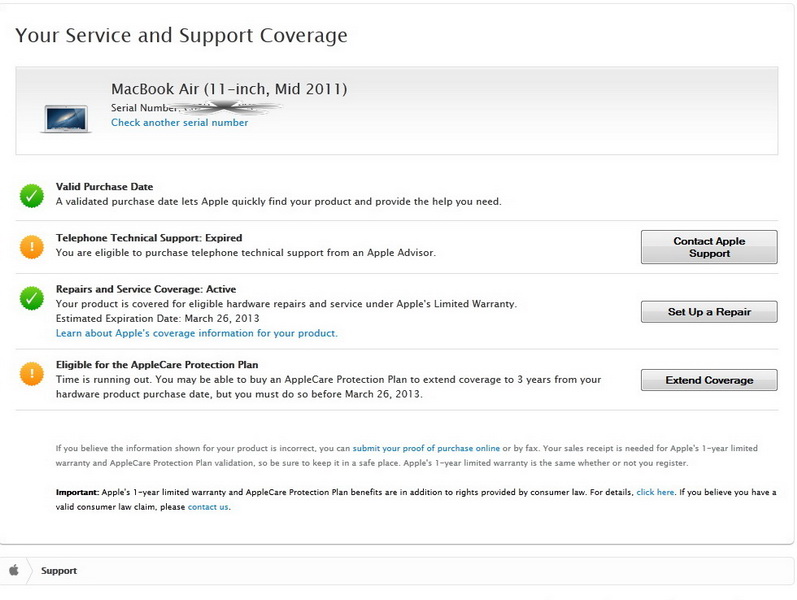Follow the submit your proof of purchase online link
Image resolution: width=797 pixels, height=600 pixels.
[426, 448]
